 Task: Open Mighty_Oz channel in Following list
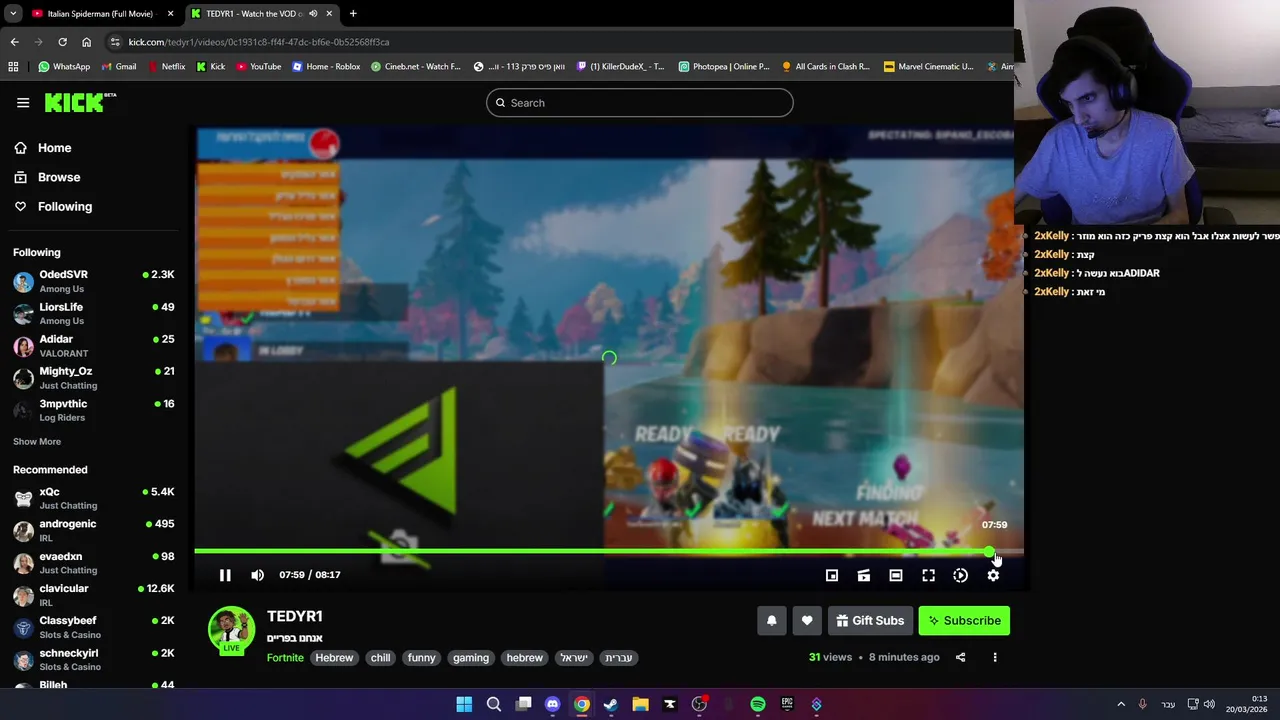[x=94, y=378]
